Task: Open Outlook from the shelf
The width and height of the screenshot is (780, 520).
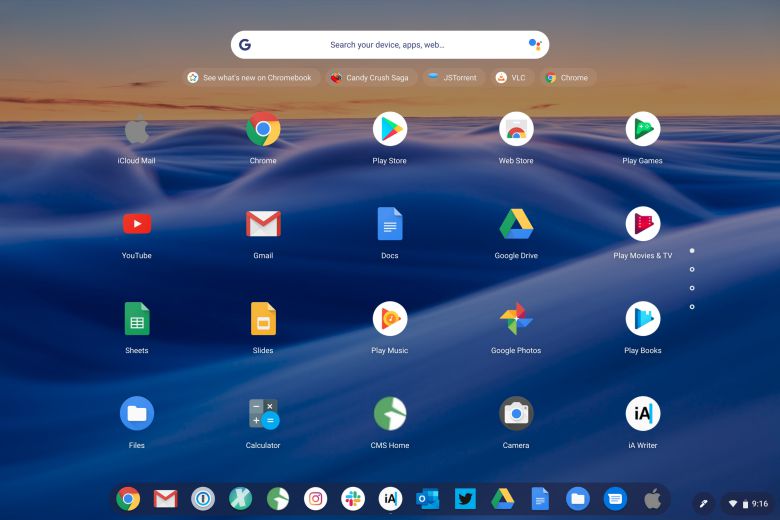Action: pyautogui.click(x=428, y=498)
